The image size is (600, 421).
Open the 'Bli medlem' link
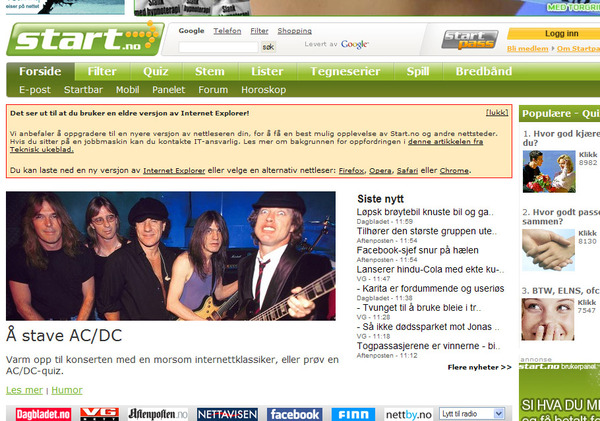(x=528, y=49)
